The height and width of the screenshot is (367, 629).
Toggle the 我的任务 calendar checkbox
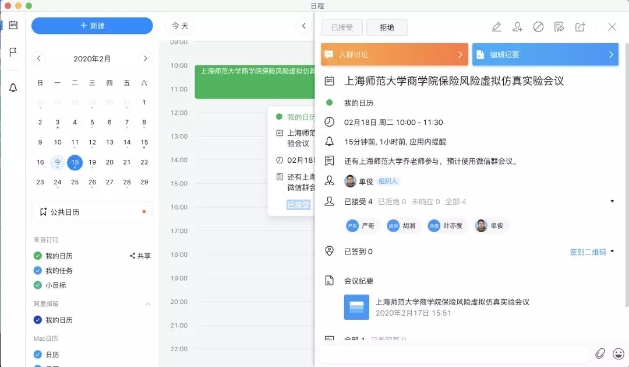[38, 270]
